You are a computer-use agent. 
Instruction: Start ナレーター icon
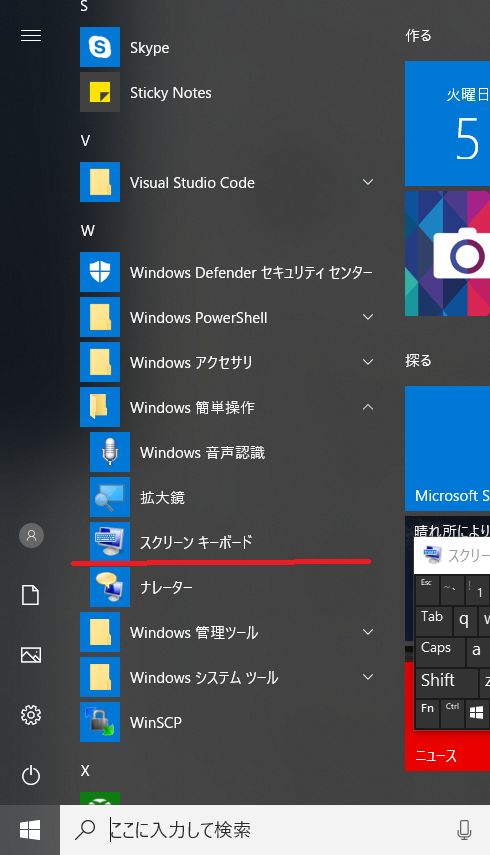click(110, 587)
